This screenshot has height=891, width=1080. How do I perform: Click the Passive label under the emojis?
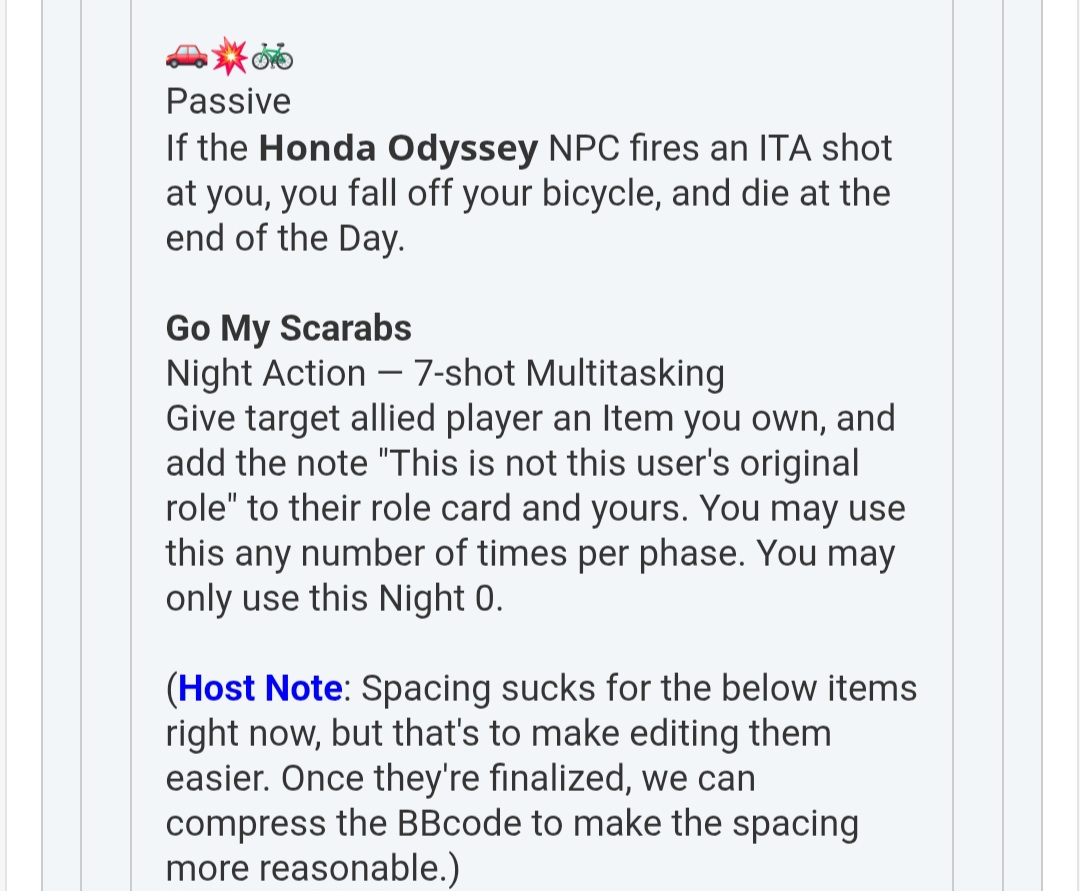pyautogui.click(x=228, y=102)
